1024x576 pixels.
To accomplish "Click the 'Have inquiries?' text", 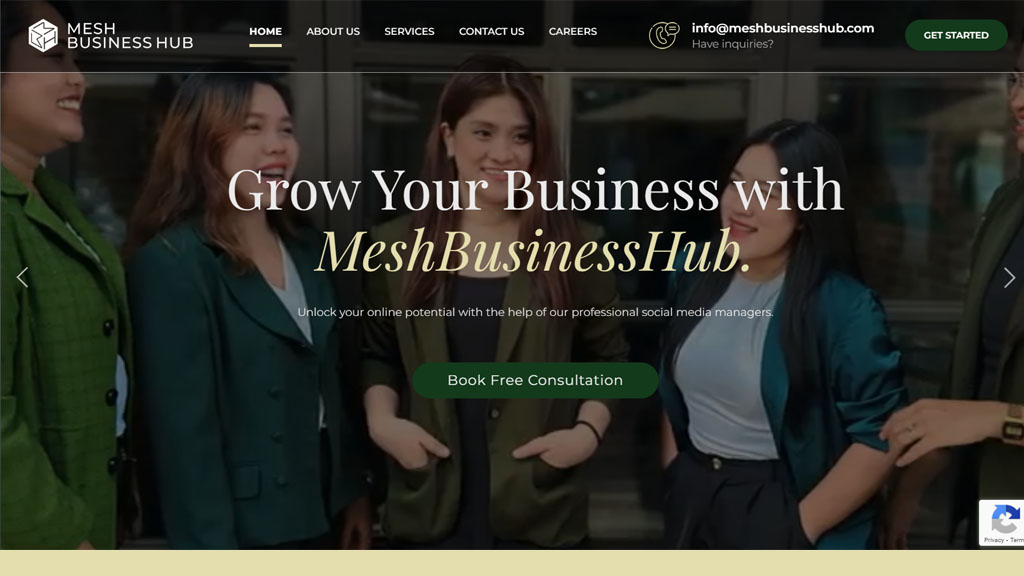I will [733, 44].
